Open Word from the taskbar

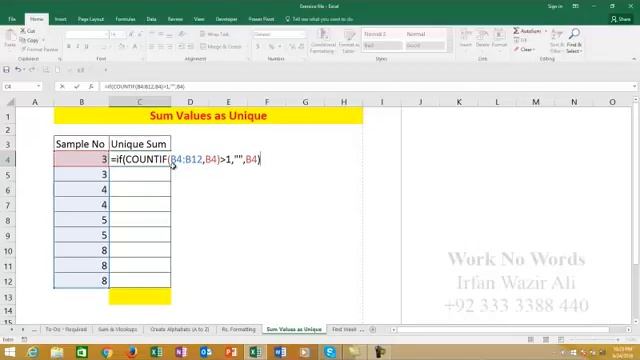pyautogui.click(x=280, y=352)
